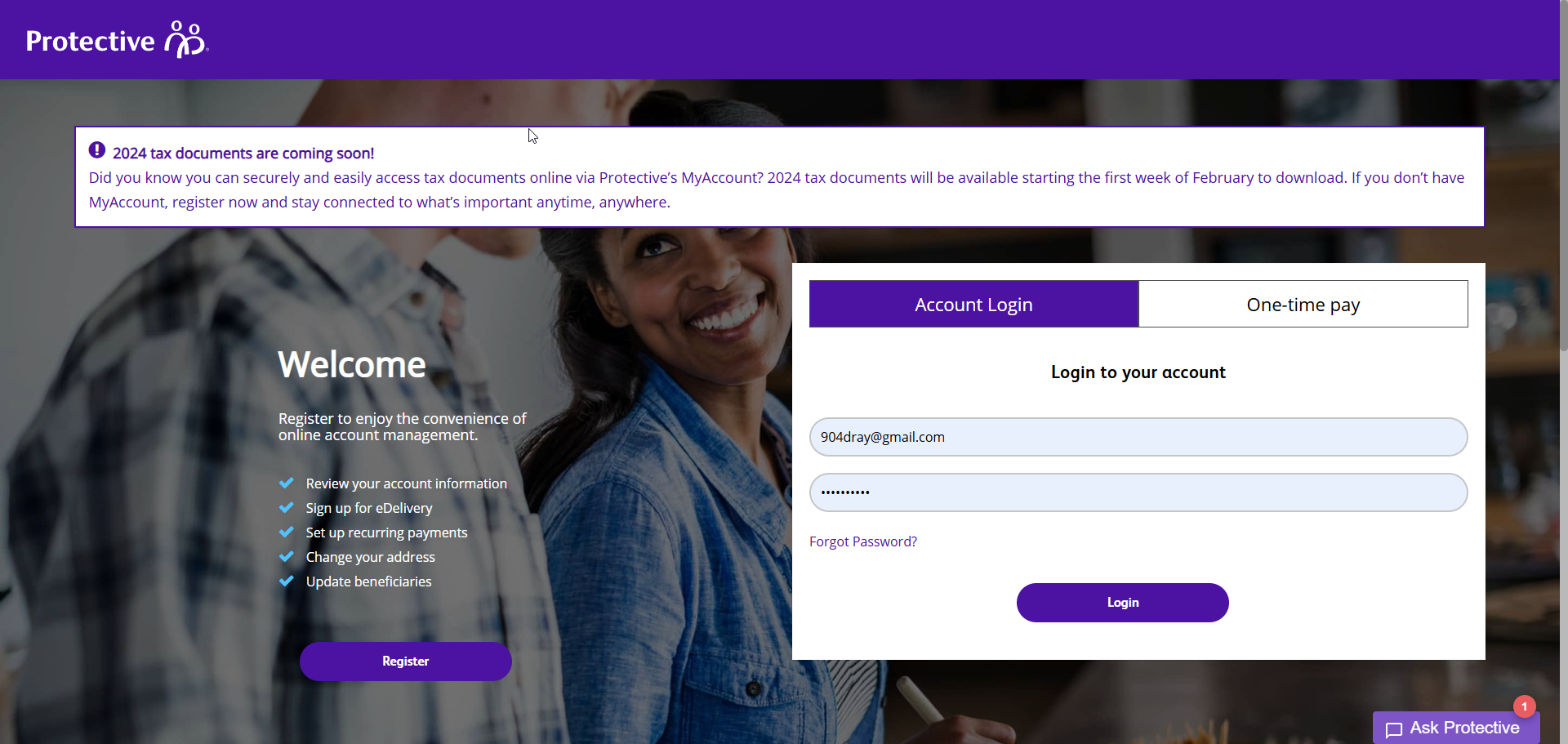1568x744 pixels.
Task: Click the Welcome heading text
Action: (x=352, y=364)
